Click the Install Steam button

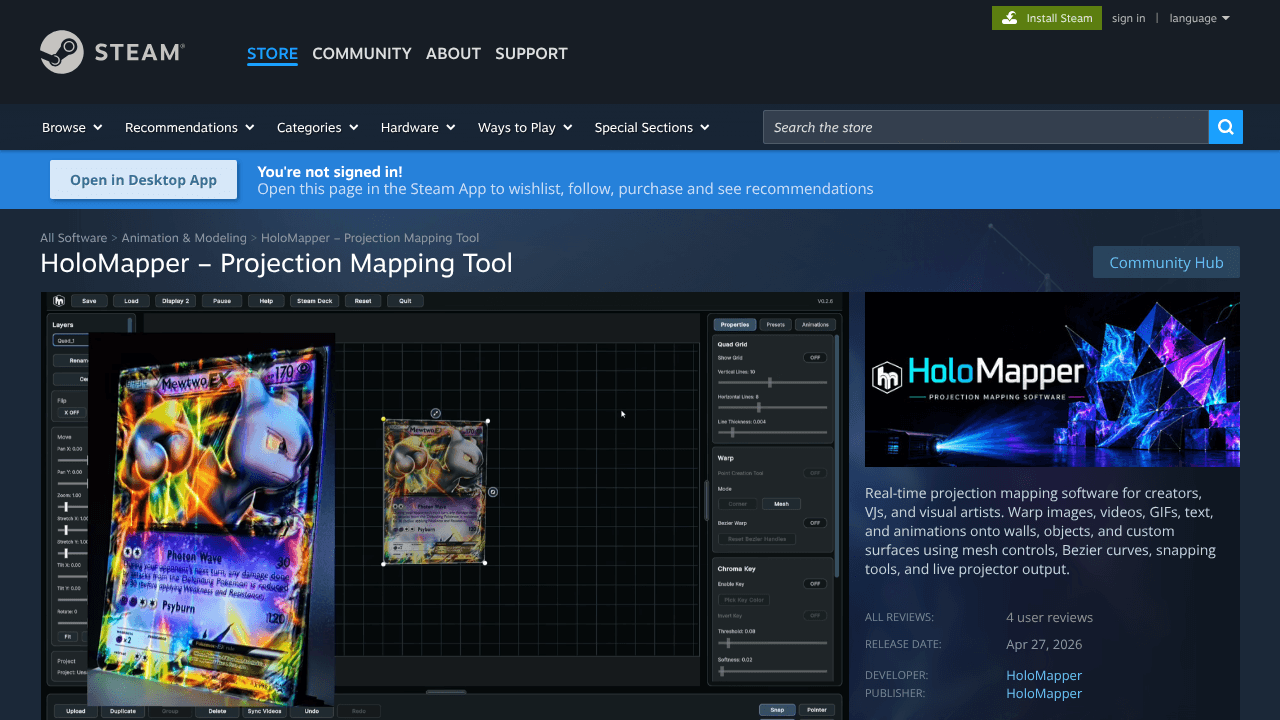1047,18
